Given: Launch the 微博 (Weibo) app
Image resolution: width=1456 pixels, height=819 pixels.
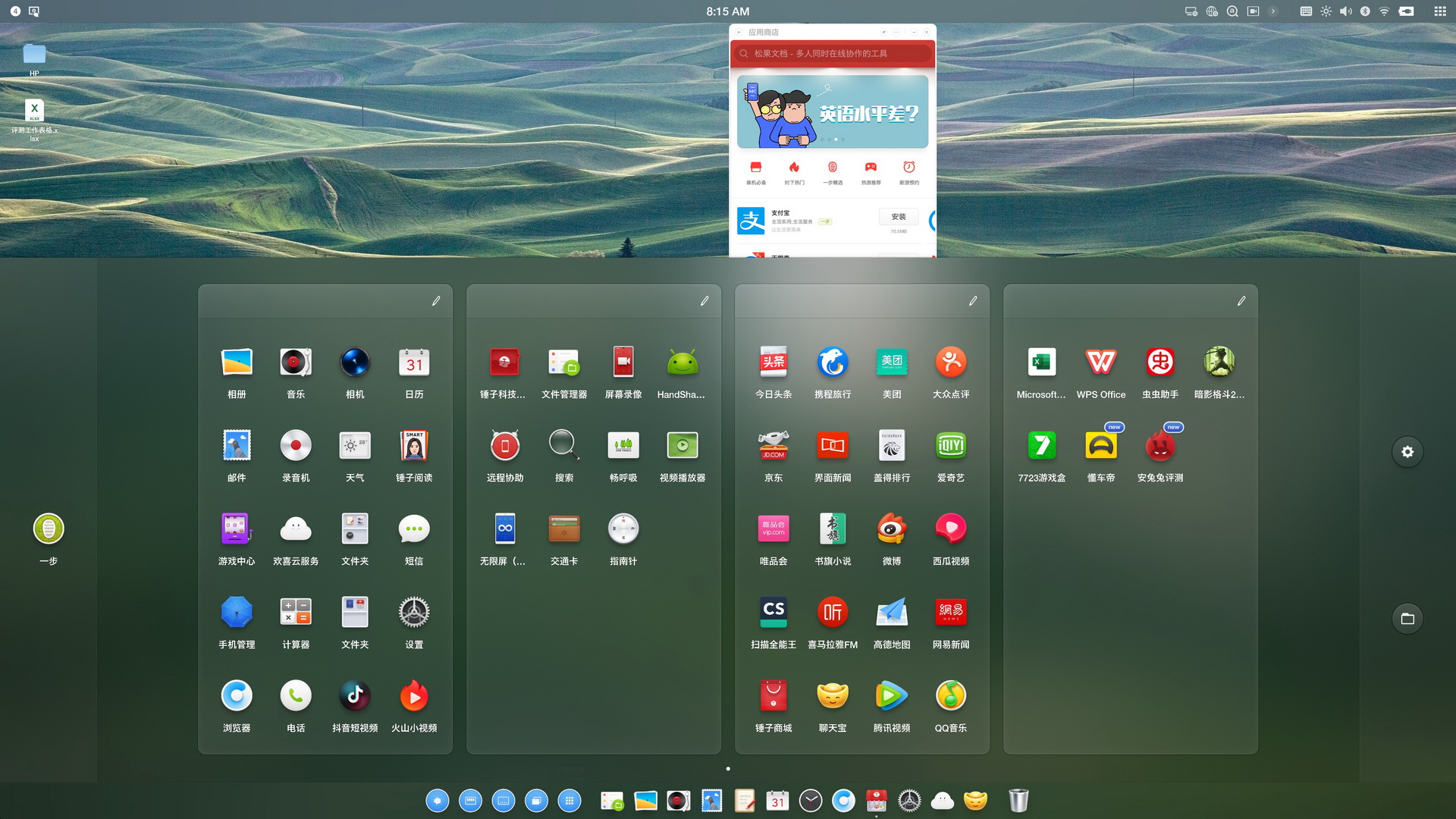Looking at the screenshot, I should point(891,529).
